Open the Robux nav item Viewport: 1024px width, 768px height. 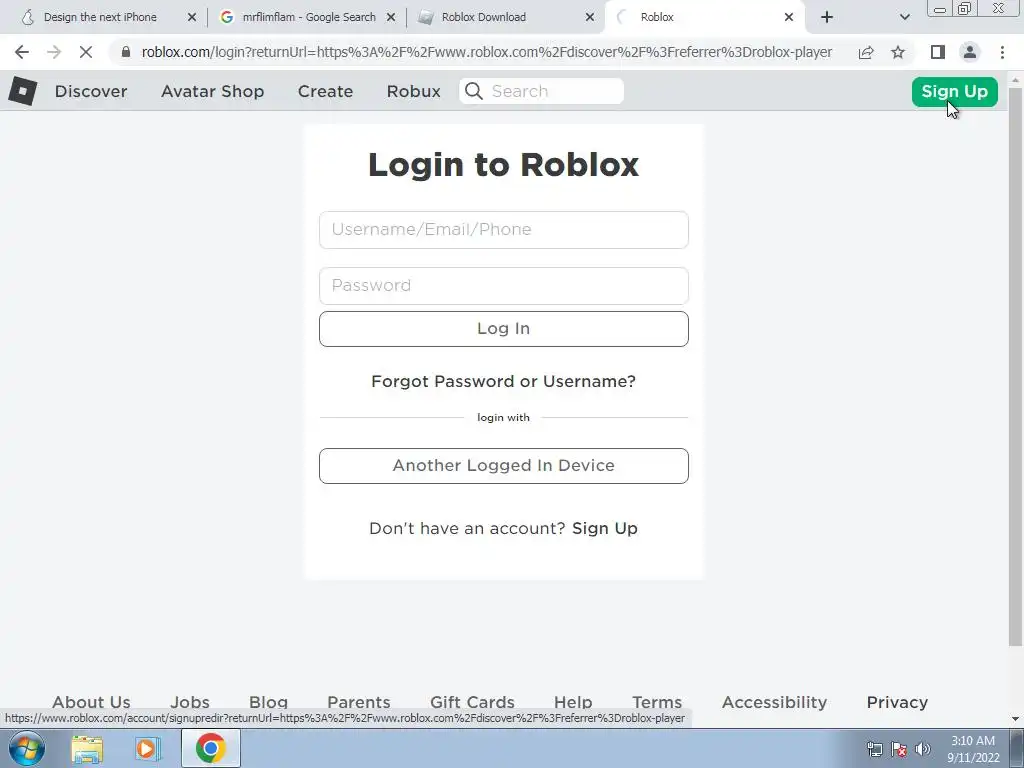tap(413, 91)
